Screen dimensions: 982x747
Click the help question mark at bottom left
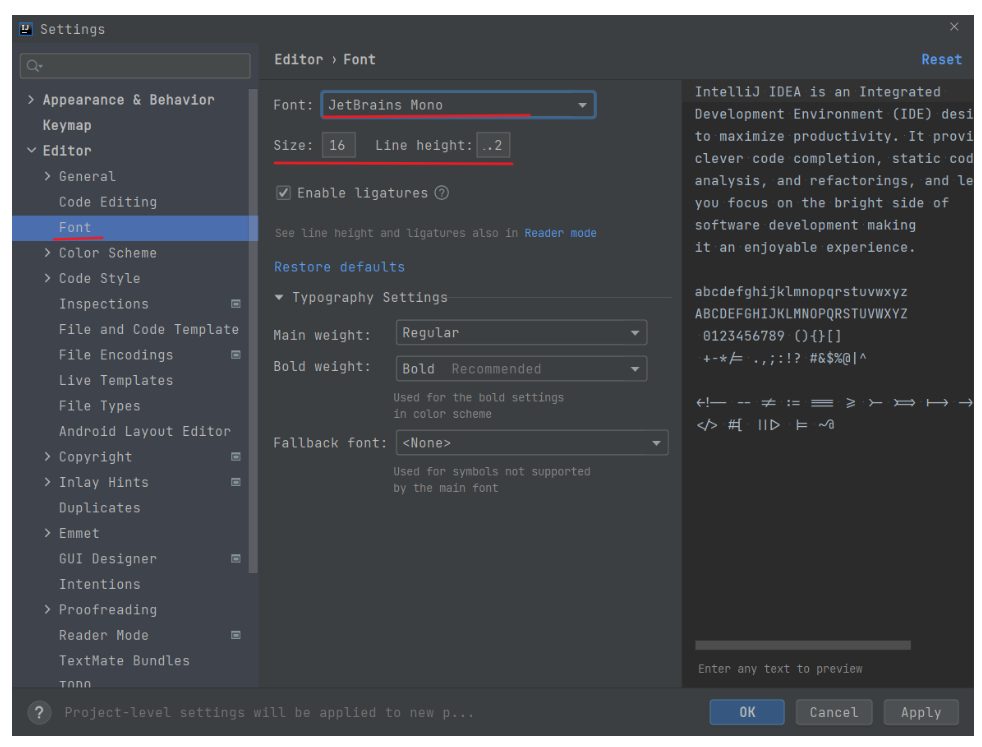point(38,712)
